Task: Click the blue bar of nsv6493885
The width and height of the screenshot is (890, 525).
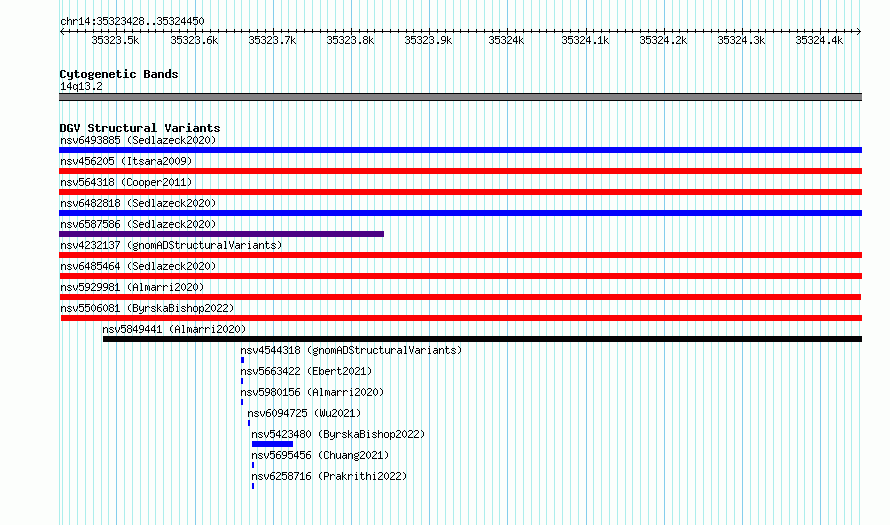Action: pos(460,150)
